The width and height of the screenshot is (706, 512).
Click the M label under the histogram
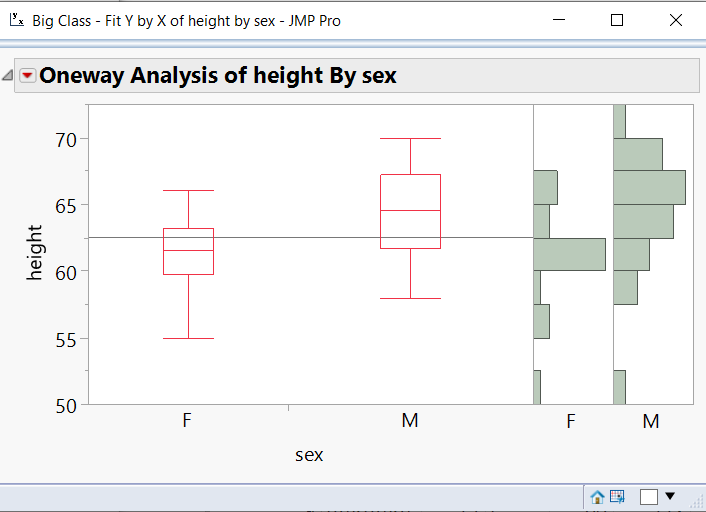point(651,422)
